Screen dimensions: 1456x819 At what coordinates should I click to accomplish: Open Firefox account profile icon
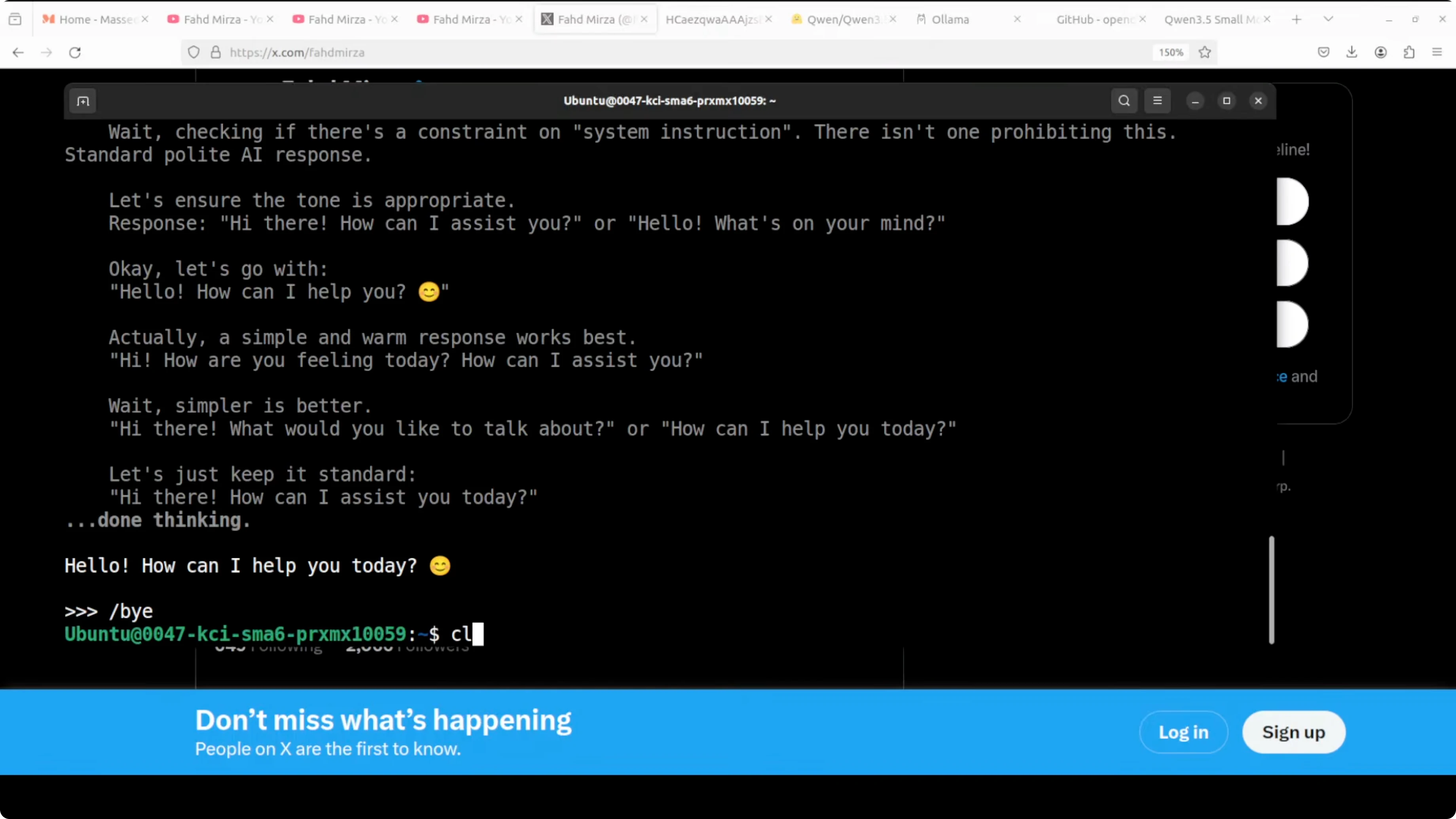click(x=1380, y=53)
